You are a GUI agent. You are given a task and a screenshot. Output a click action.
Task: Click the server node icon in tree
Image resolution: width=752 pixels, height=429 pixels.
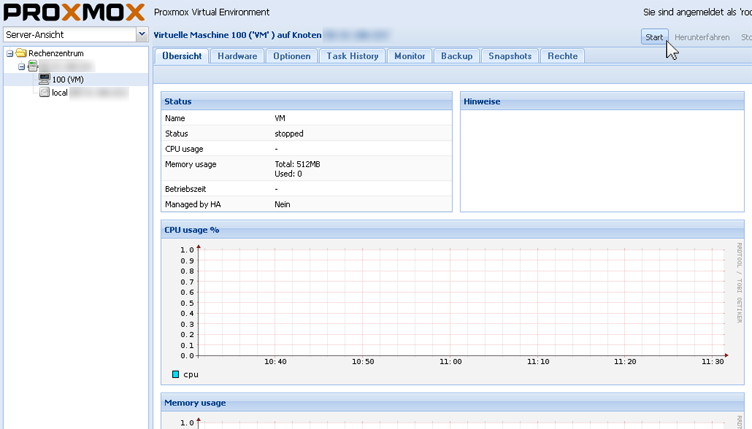tap(33, 66)
